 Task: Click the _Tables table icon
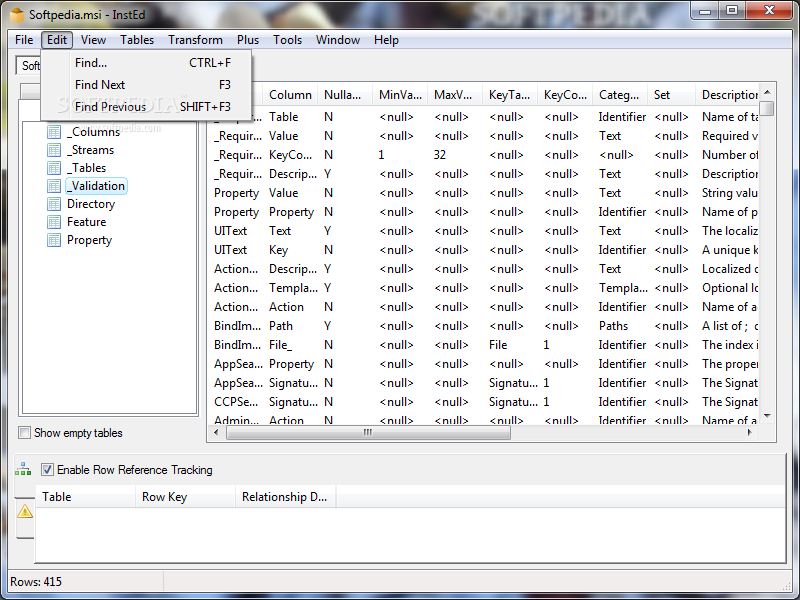click(54, 168)
